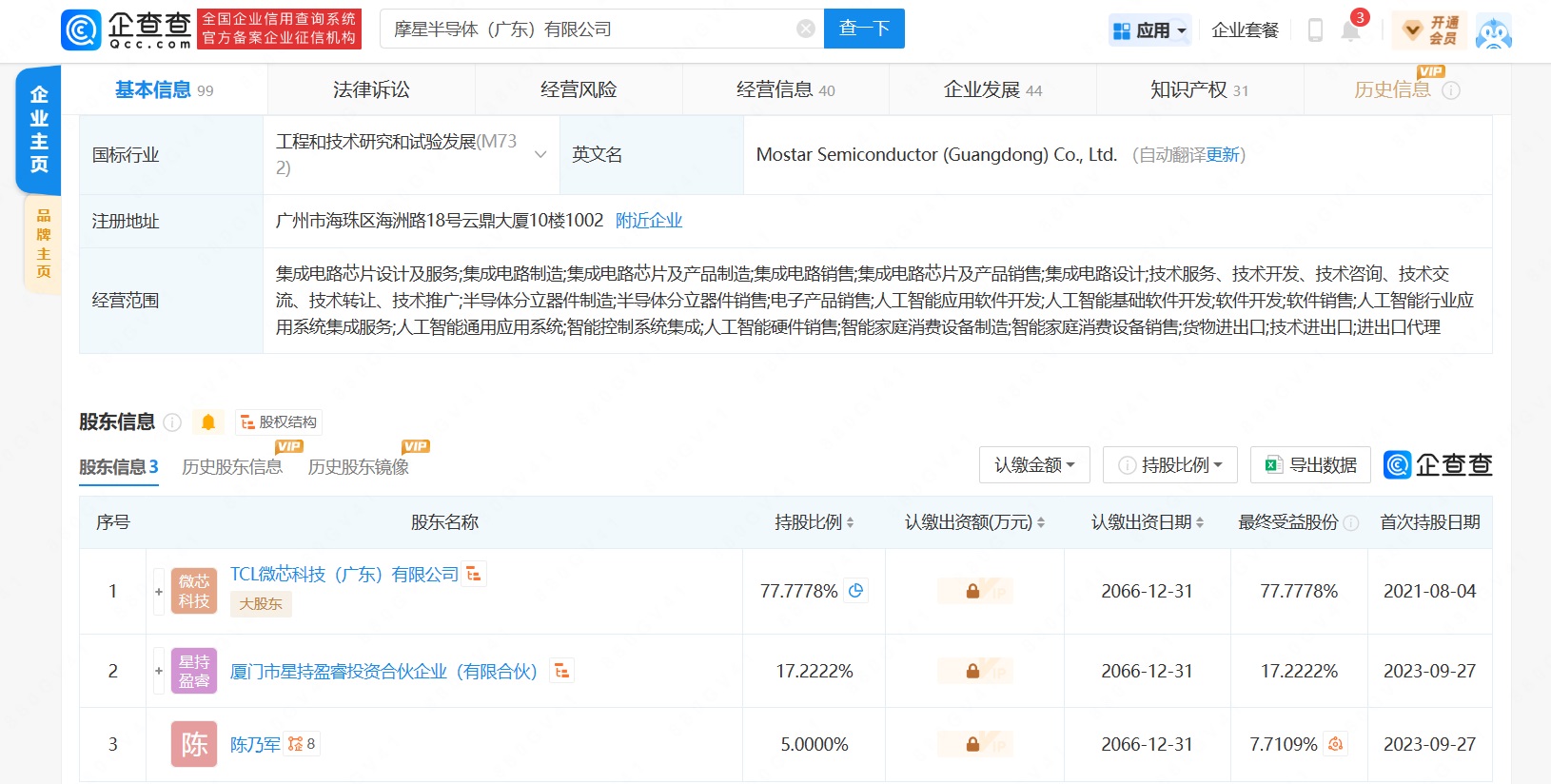Expand the 国标行业 chevron

(x=540, y=154)
